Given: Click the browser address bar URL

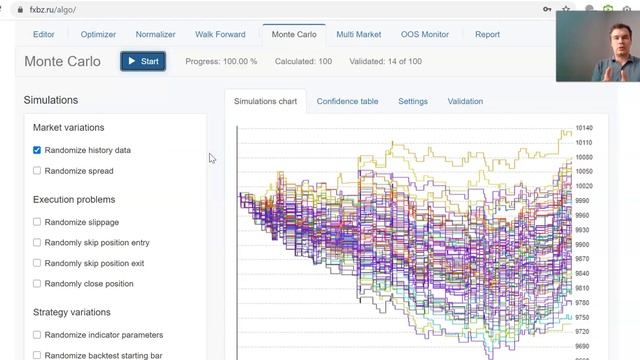Looking at the screenshot, I should point(53,10).
